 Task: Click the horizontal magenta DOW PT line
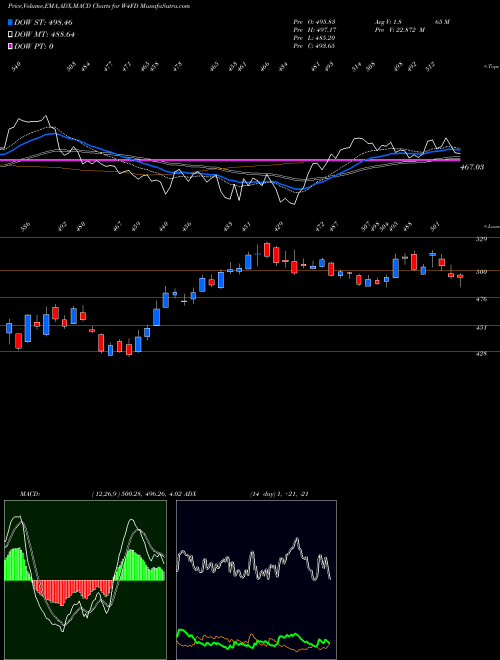(229, 160)
